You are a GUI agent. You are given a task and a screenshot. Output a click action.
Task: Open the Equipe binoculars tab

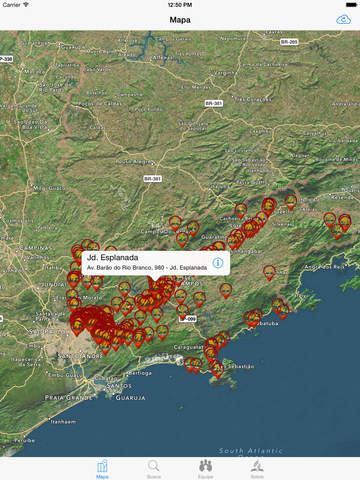[205, 469]
